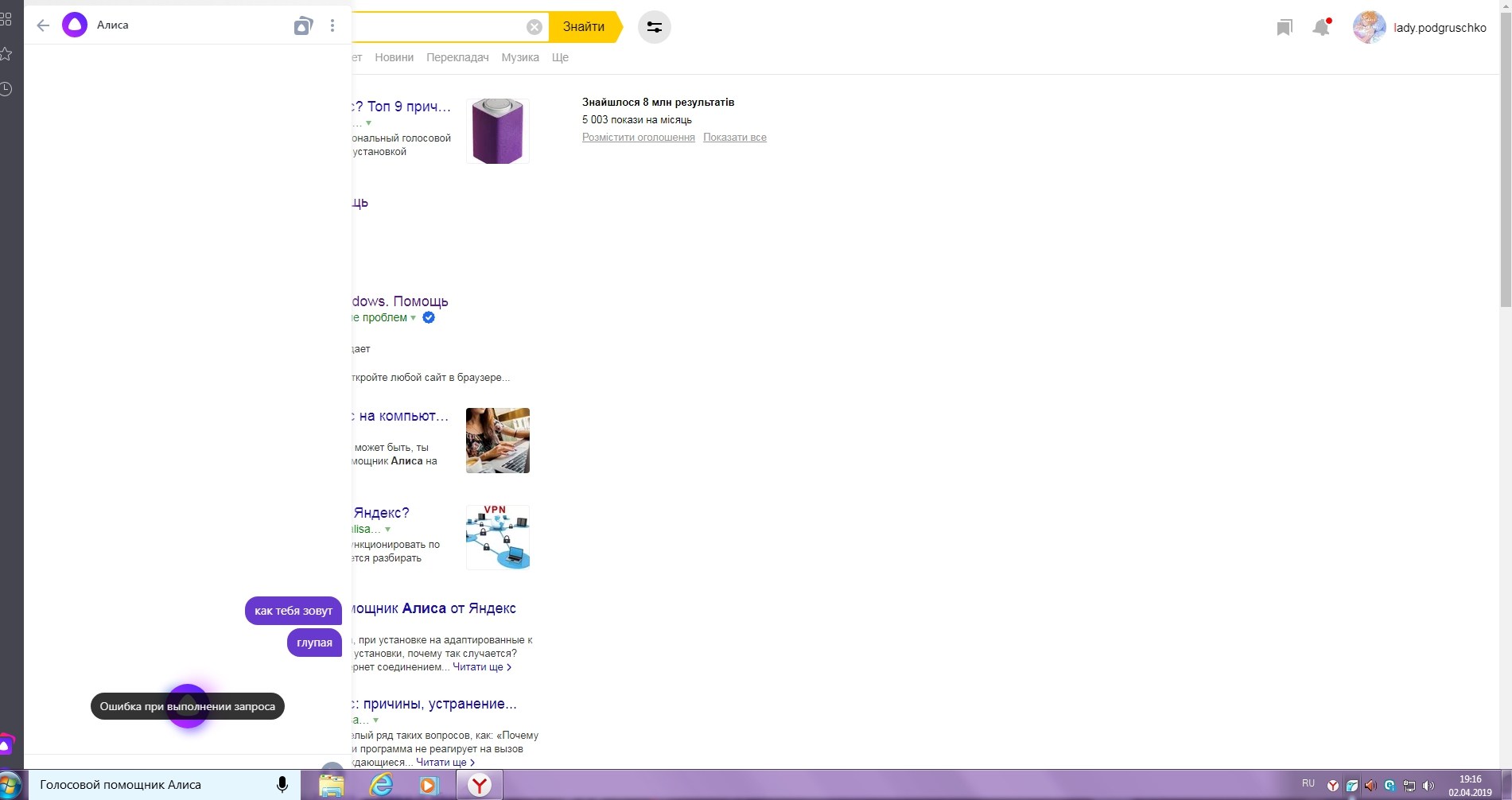Image resolution: width=1512 pixels, height=800 pixels.
Task: Launch Internet Explorer from taskbar
Action: pos(382,786)
